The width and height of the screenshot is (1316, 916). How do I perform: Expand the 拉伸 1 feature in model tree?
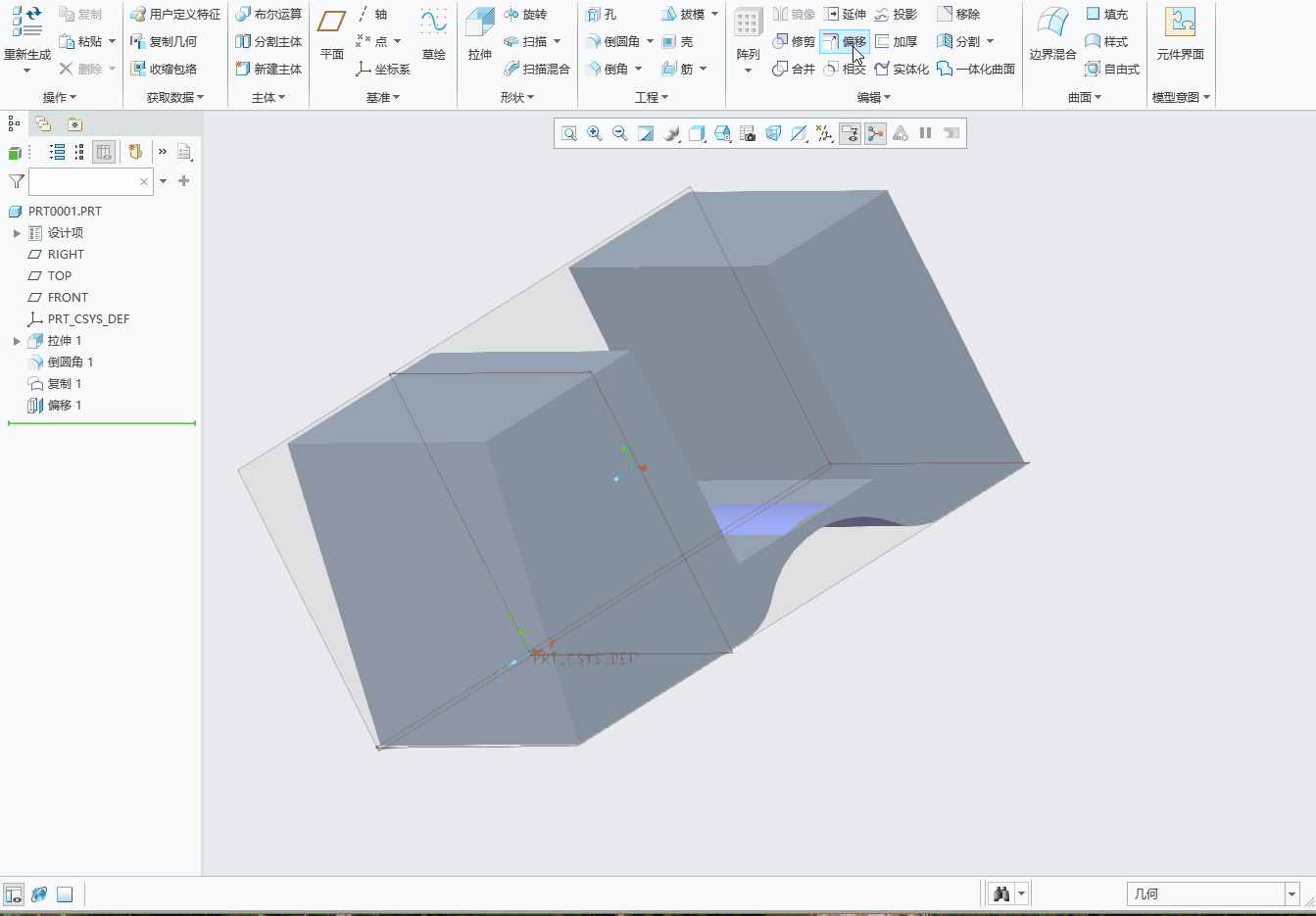pyautogui.click(x=17, y=340)
